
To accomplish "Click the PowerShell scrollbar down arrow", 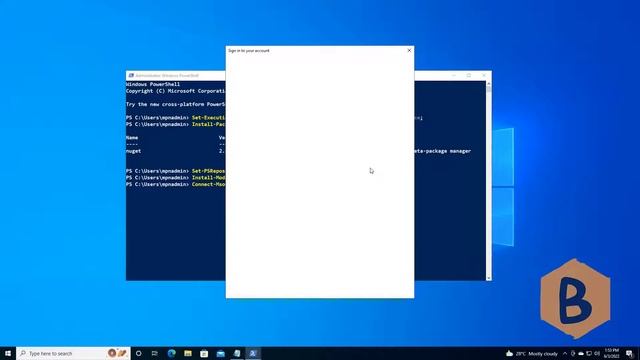I will pyautogui.click(x=489, y=278).
